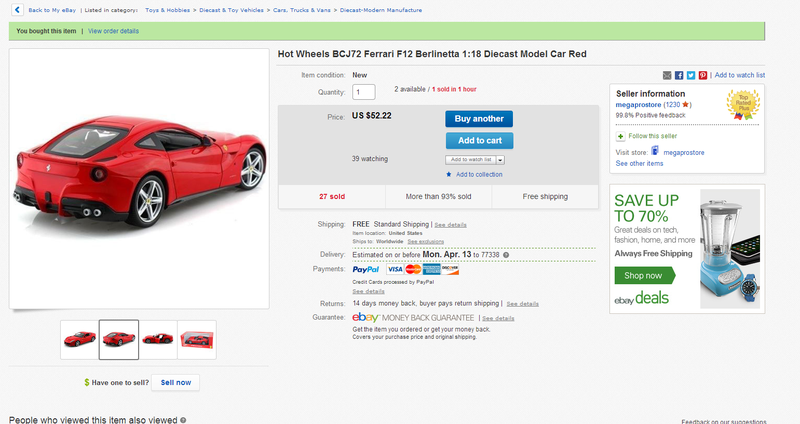Pin the listing on Pinterest
The image size is (800, 424).
[703, 75]
